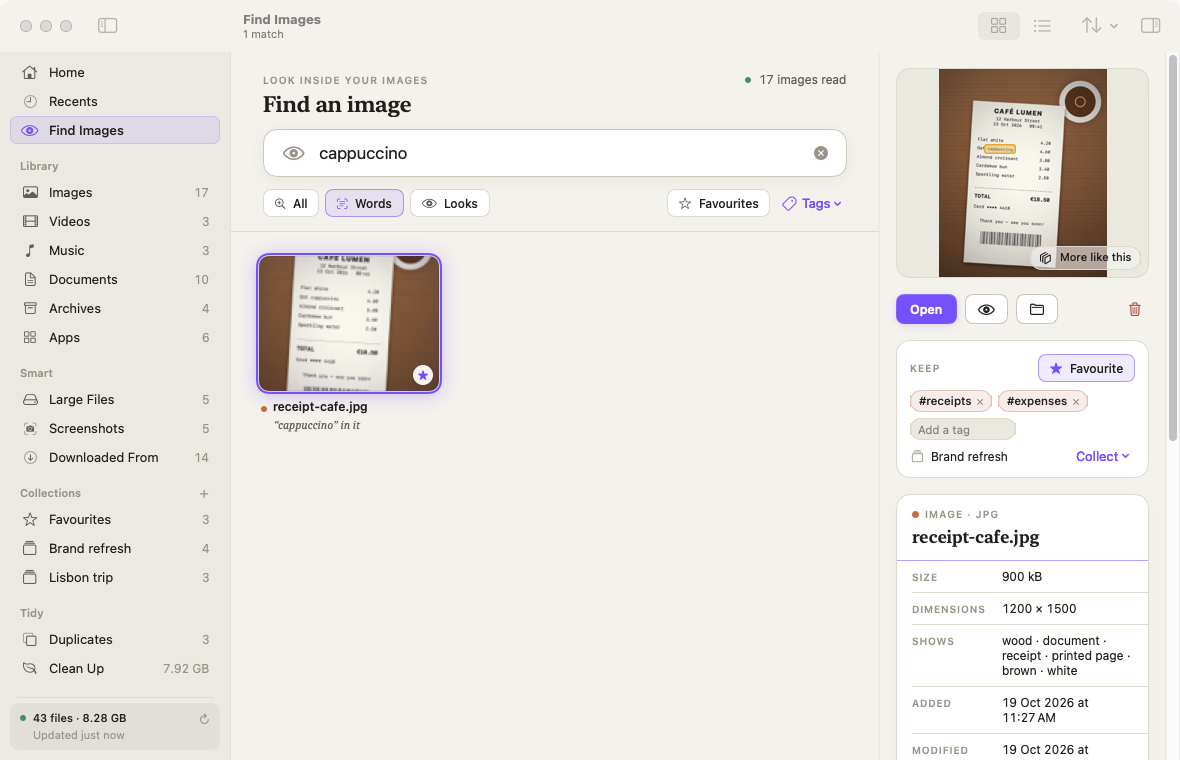This screenshot has width=1180, height=760.
Task: Click the large receipt preview image
Action: point(1023,173)
